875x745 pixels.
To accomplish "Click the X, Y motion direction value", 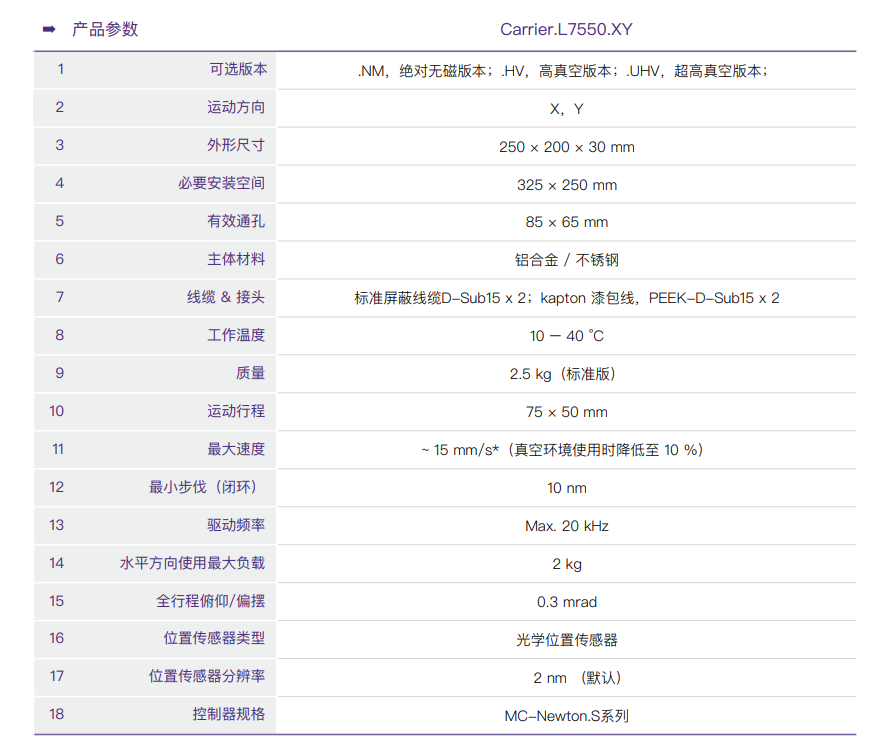I will coord(566,108).
